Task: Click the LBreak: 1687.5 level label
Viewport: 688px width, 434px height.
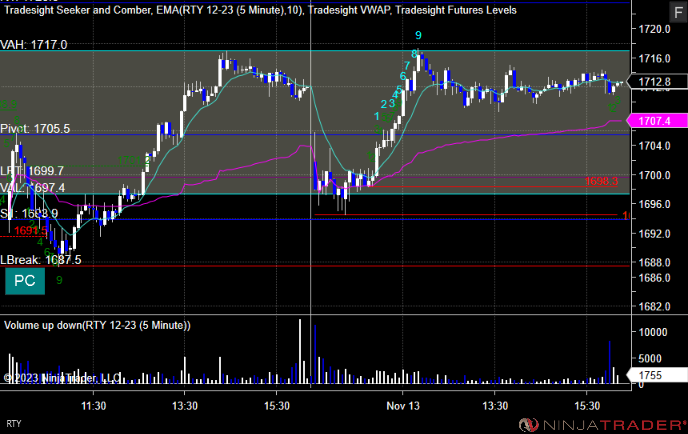Action: point(41,260)
